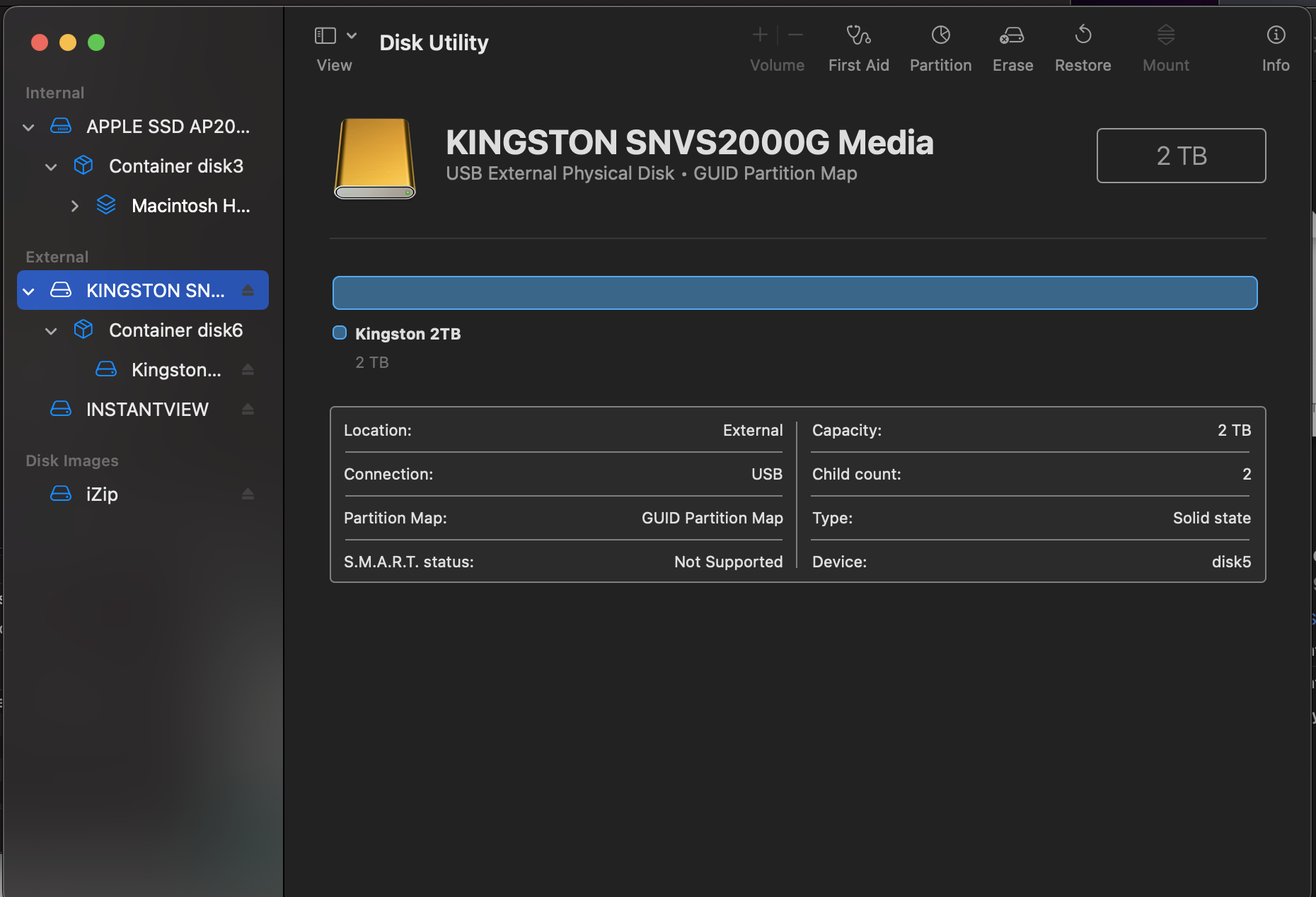Click the External section header
This screenshot has width=1316, height=897.
click(x=57, y=257)
